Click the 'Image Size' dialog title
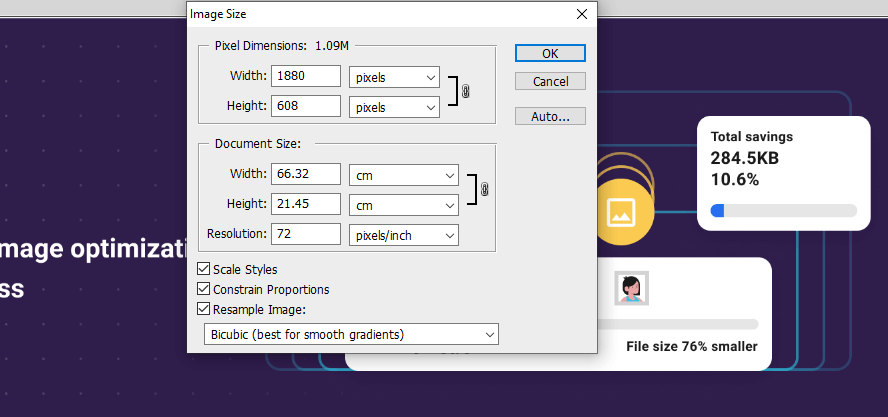The width and height of the screenshot is (888, 417). click(x=218, y=14)
